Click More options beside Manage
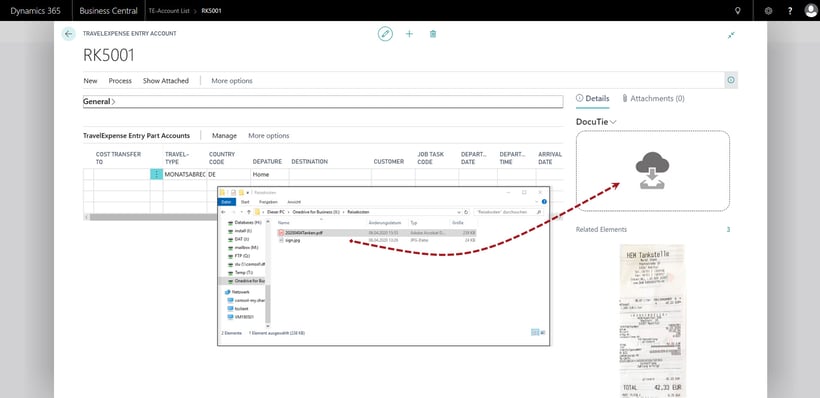820x398 pixels. [269, 135]
